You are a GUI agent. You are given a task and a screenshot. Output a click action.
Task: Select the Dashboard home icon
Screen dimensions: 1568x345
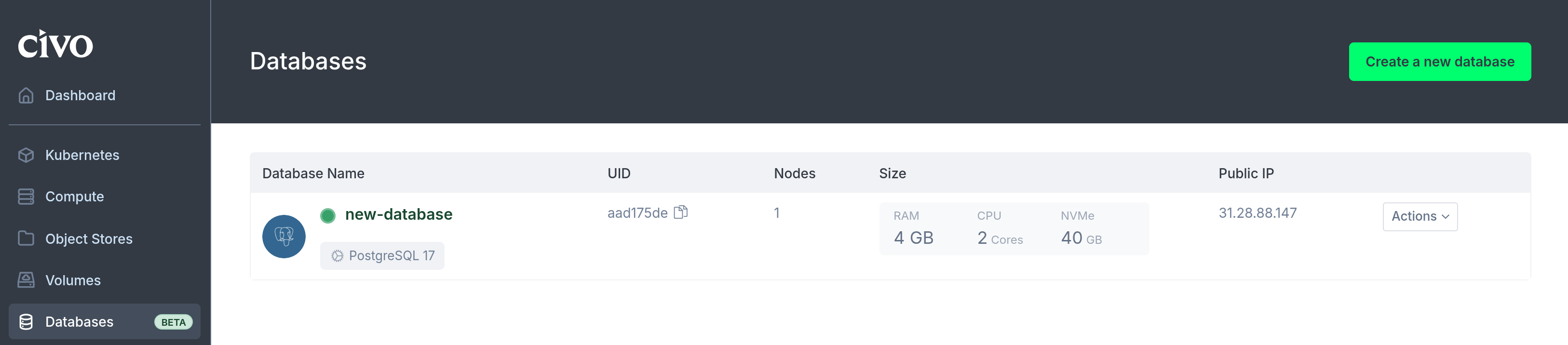click(x=25, y=95)
